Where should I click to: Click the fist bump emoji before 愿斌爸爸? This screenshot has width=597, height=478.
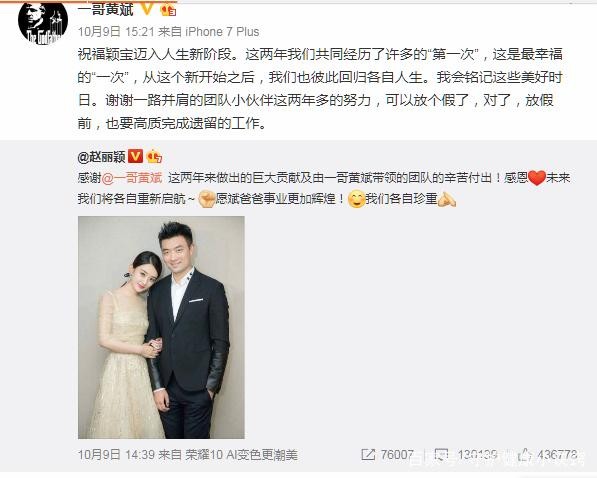[207, 199]
